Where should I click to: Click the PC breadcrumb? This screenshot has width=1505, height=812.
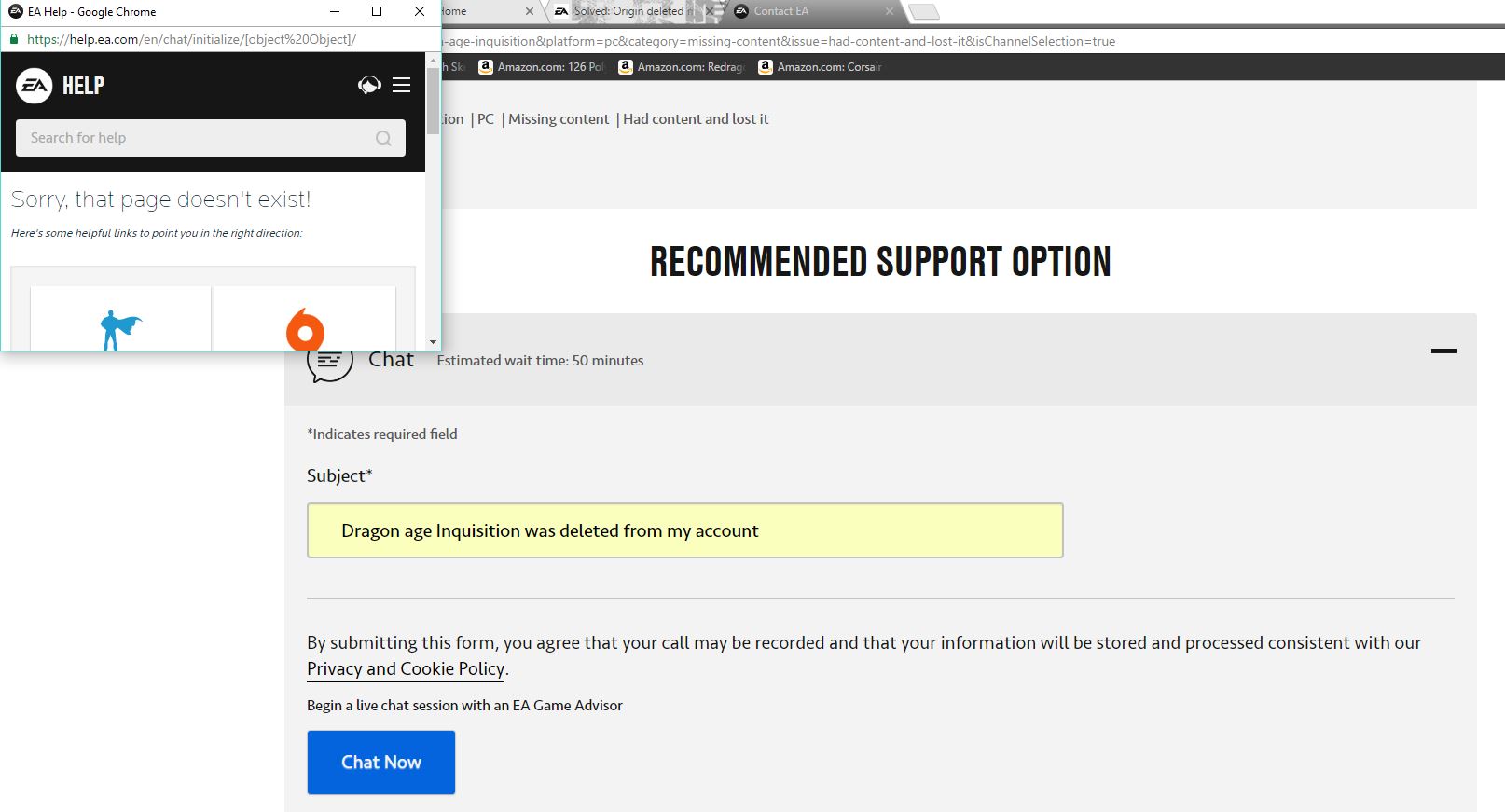pos(486,119)
